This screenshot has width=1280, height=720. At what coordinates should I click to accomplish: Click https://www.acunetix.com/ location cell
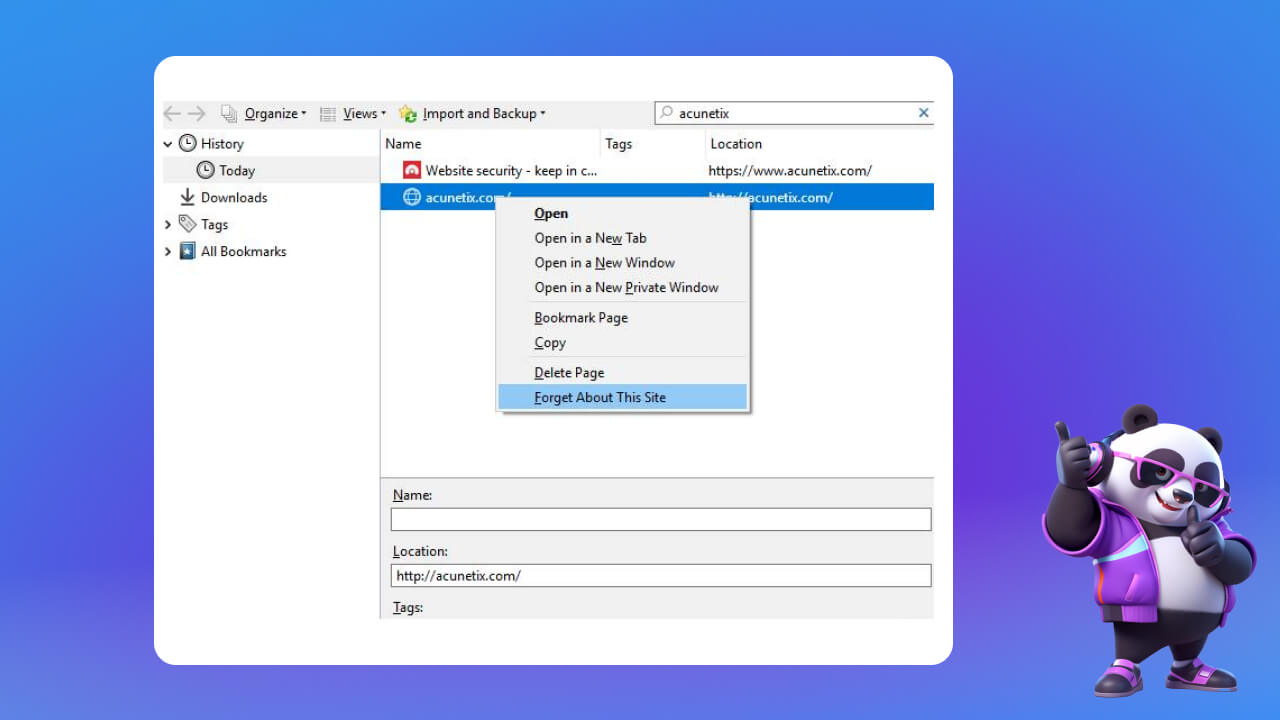coord(790,171)
